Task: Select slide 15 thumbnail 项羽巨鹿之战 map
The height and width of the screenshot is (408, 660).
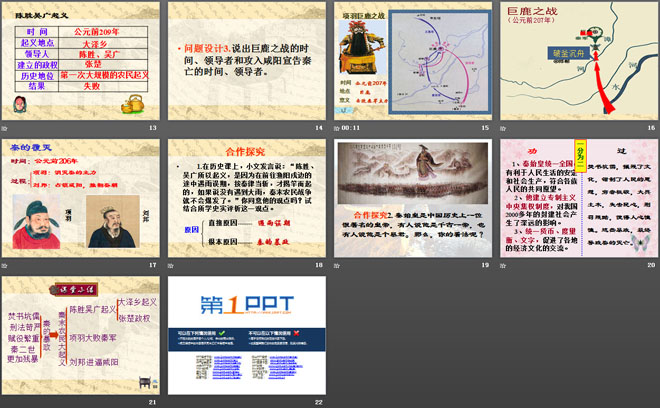Action: 413,61
